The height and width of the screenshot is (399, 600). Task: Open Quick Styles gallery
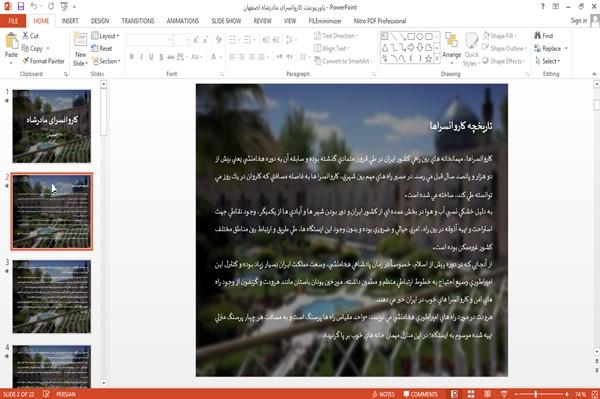(x=471, y=49)
